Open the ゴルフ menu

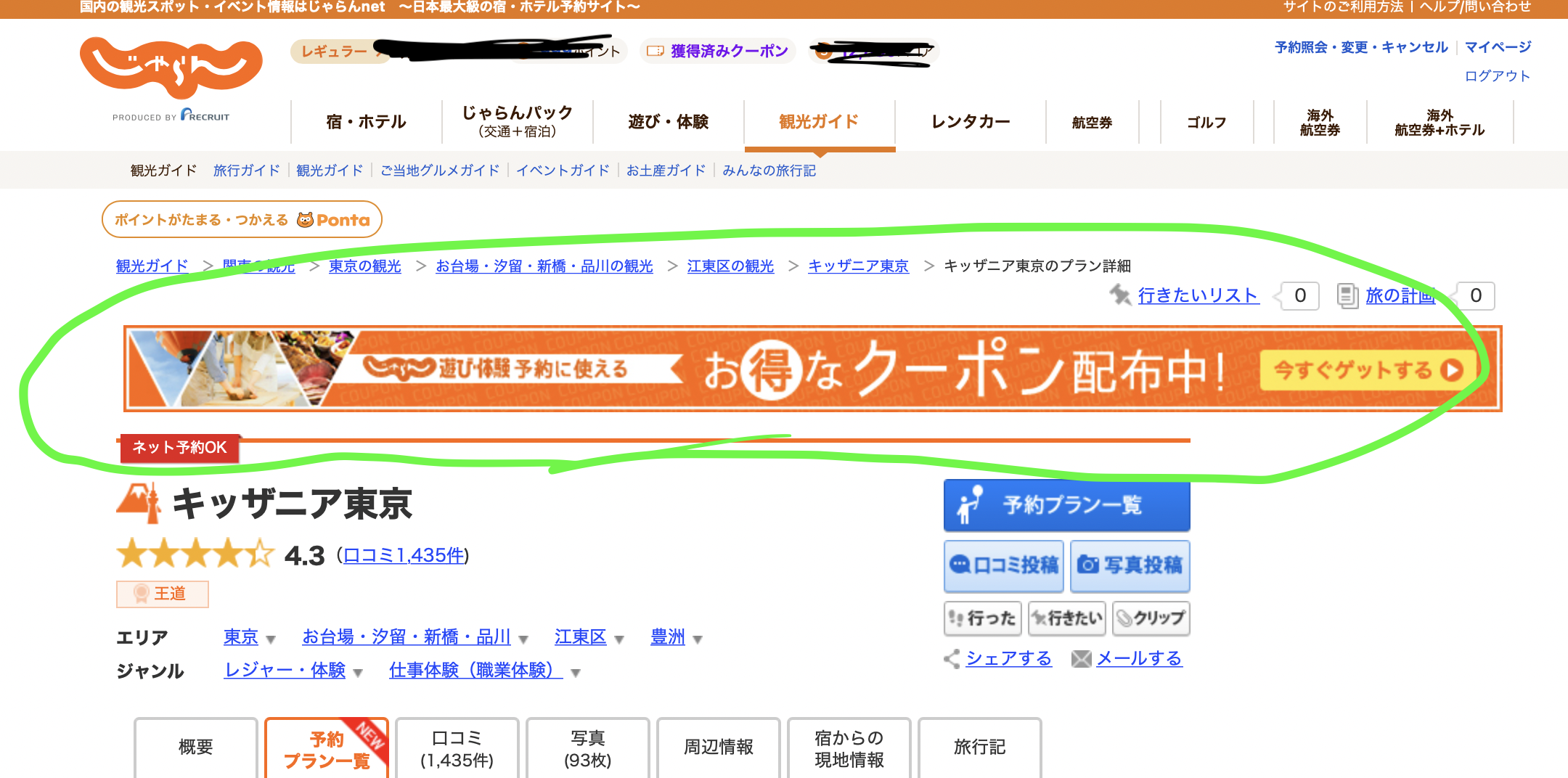pos(1207,122)
